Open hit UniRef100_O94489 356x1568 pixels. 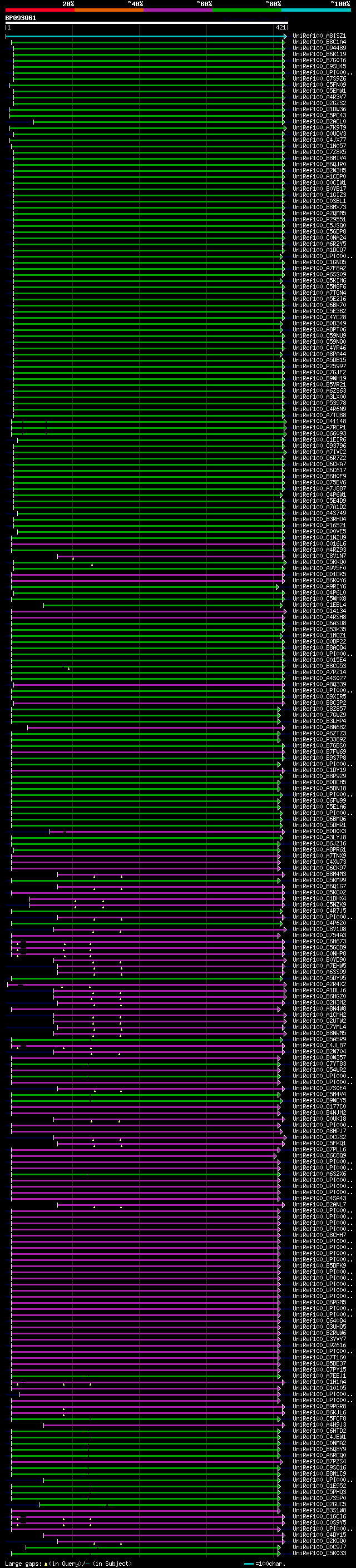319,48
